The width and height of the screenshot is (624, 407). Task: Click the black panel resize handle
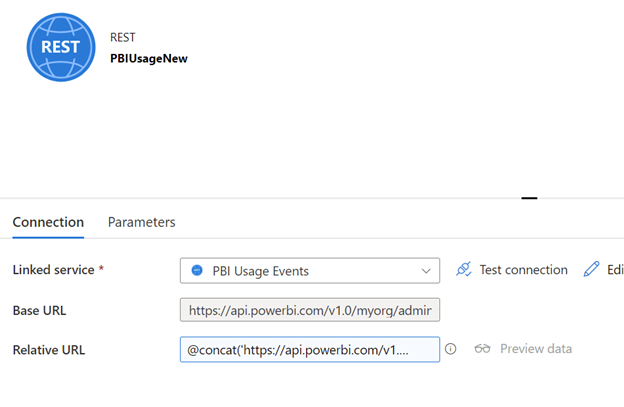point(529,198)
